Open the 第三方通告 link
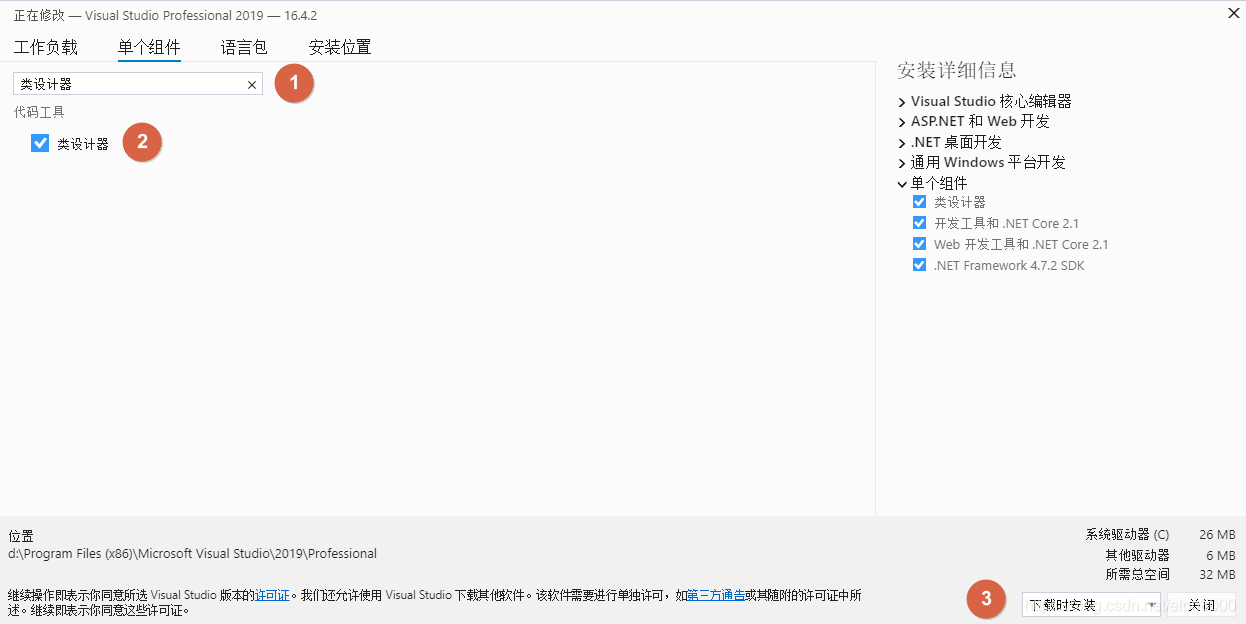The image size is (1246, 624). tap(715, 595)
